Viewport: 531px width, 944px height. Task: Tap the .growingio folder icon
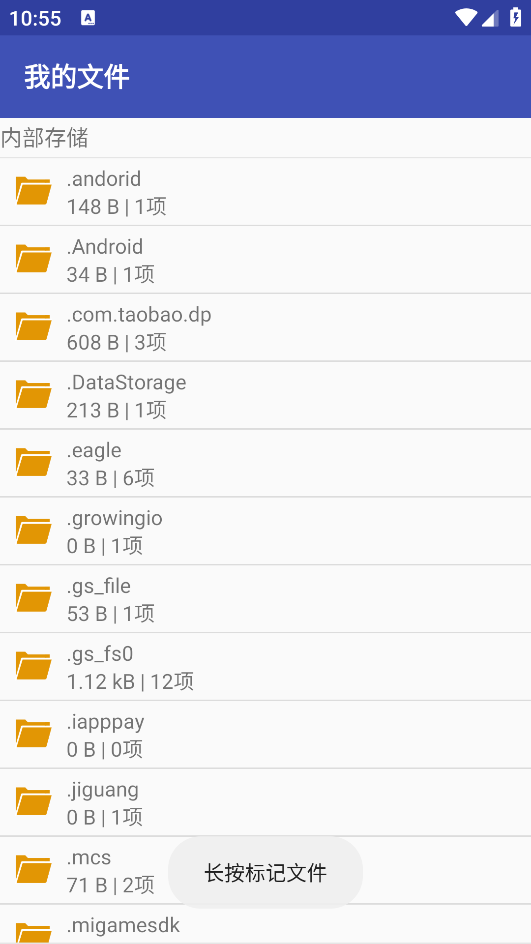coord(33,530)
